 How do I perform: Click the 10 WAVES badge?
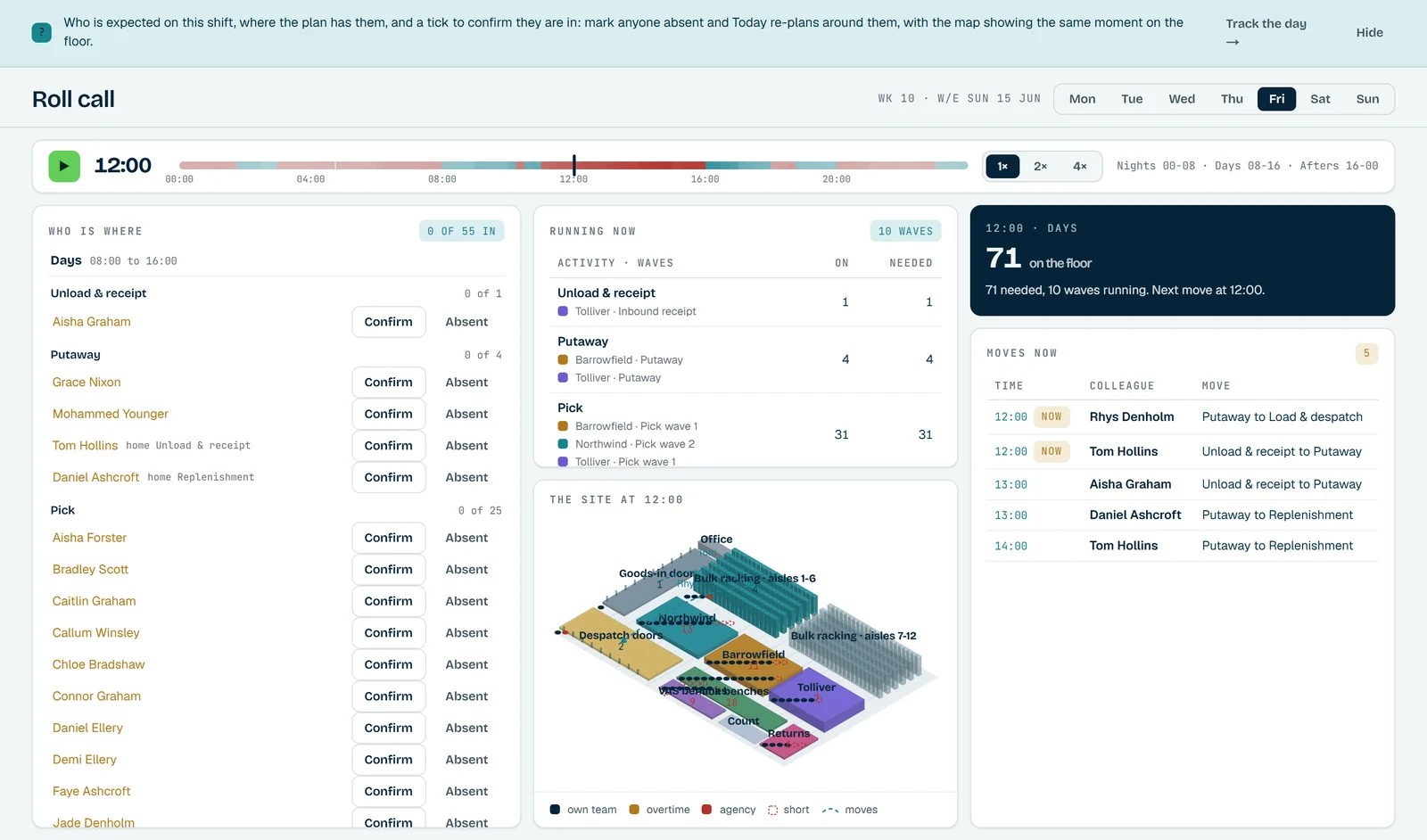[x=905, y=231]
